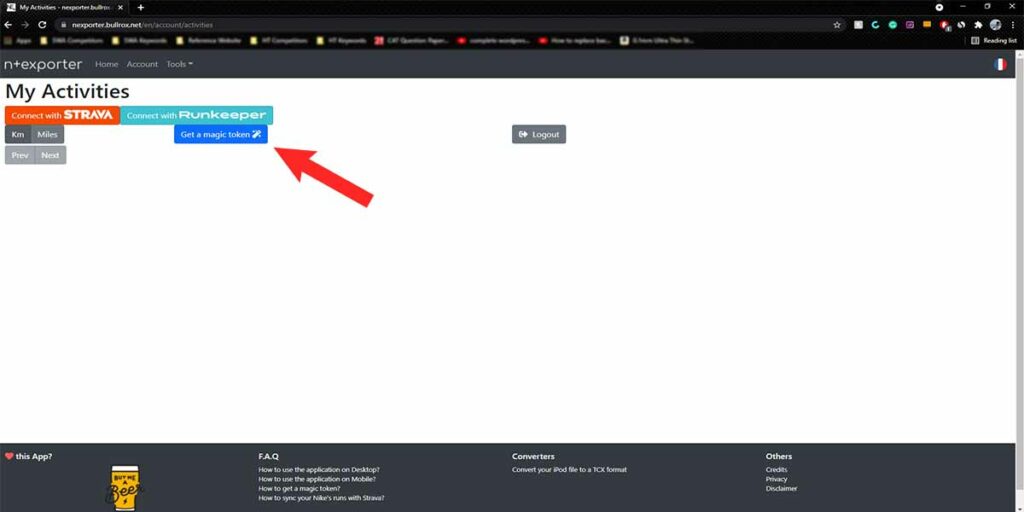Open the Home nav item
Viewport: 1024px width, 512px height.
tap(106, 64)
